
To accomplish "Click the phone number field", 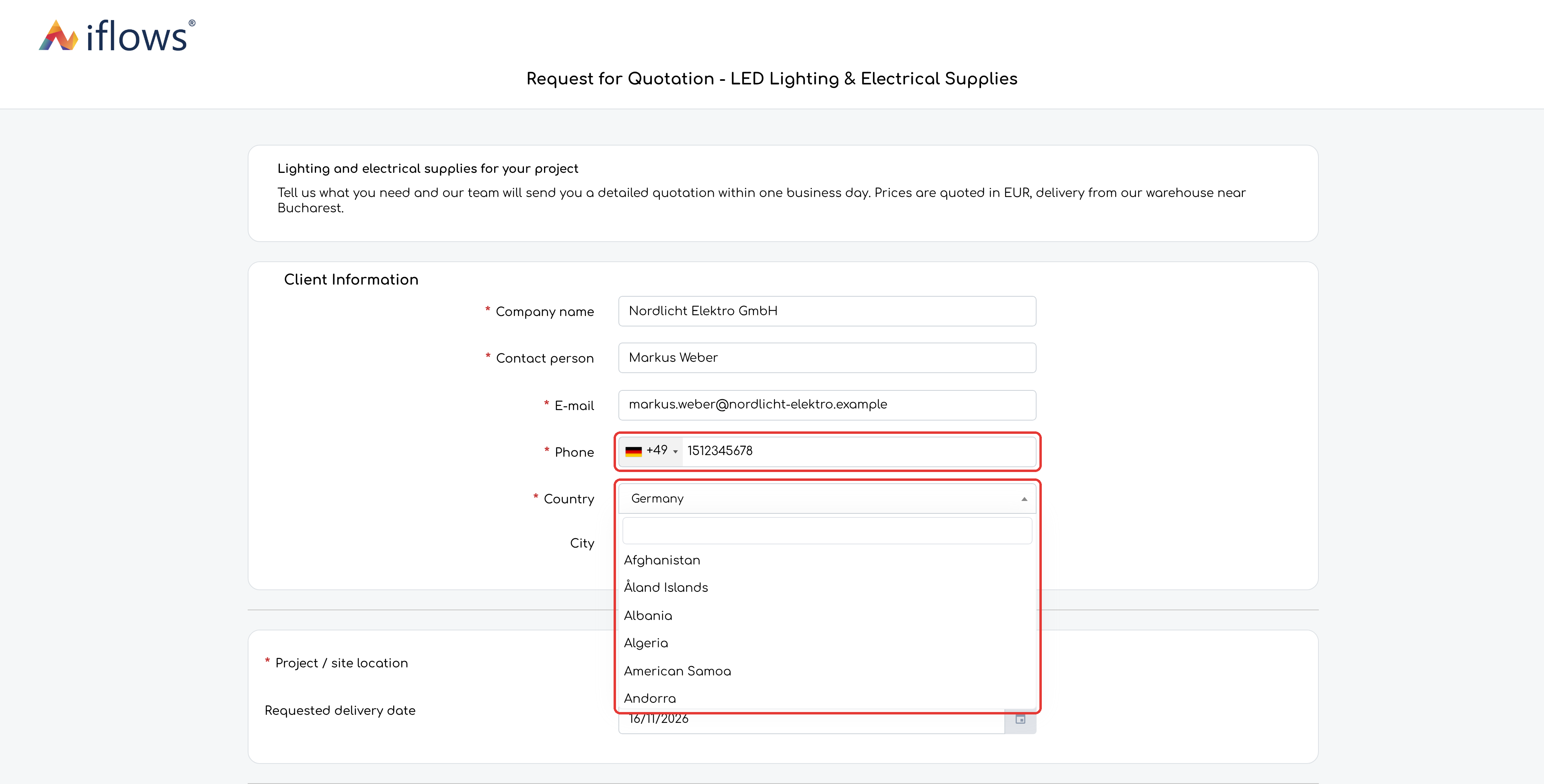I will (x=859, y=451).
